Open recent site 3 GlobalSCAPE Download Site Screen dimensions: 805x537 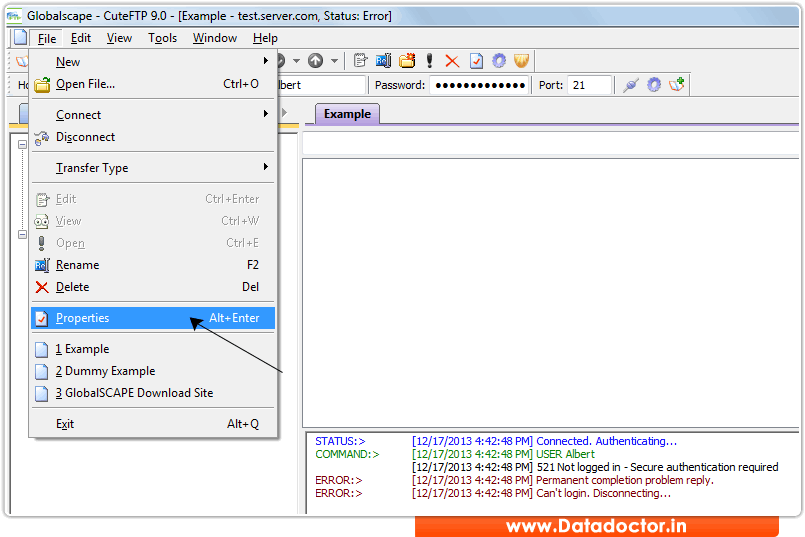pos(153,393)
